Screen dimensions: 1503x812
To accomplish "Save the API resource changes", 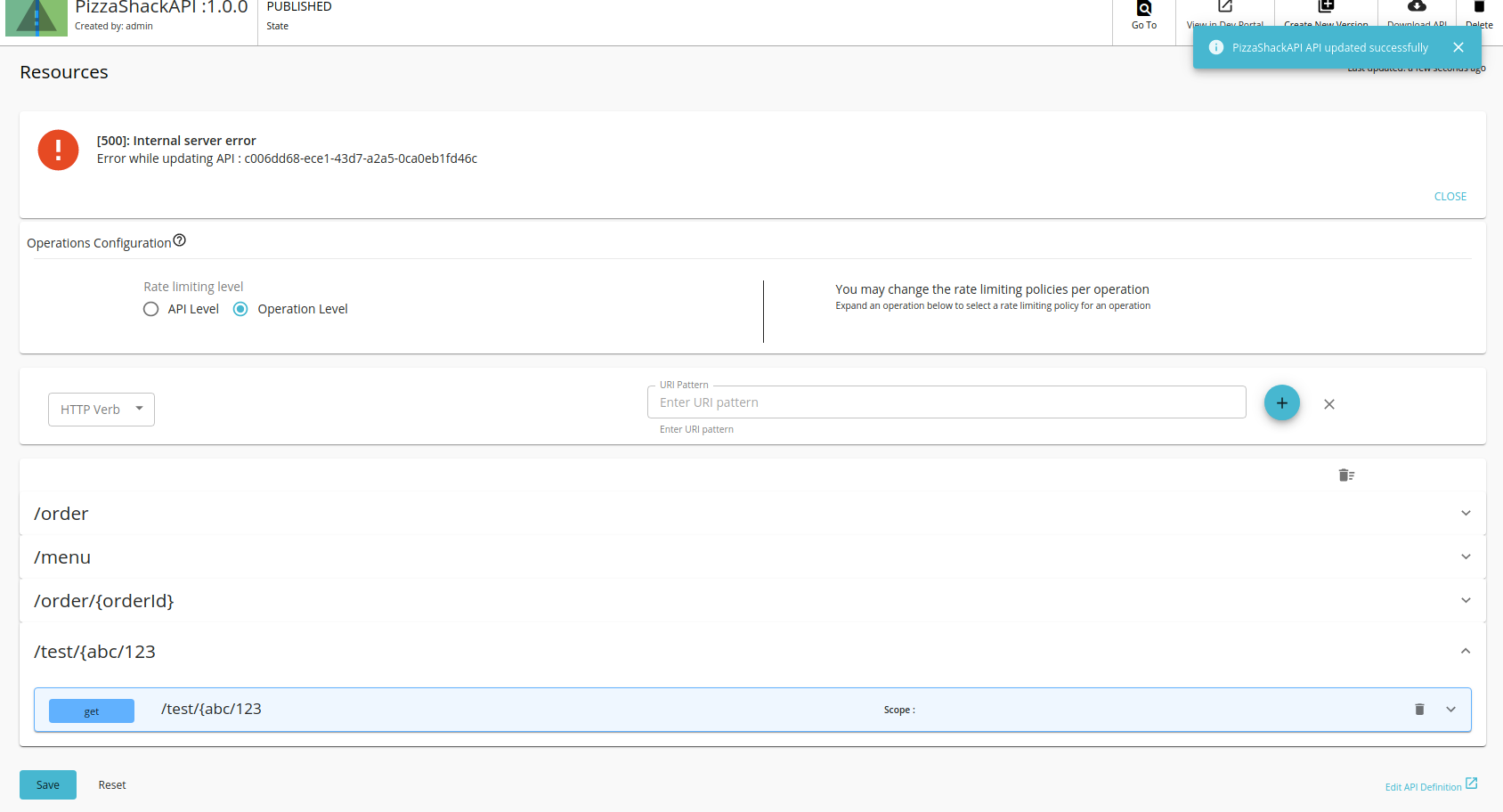I will pos(47,784).
